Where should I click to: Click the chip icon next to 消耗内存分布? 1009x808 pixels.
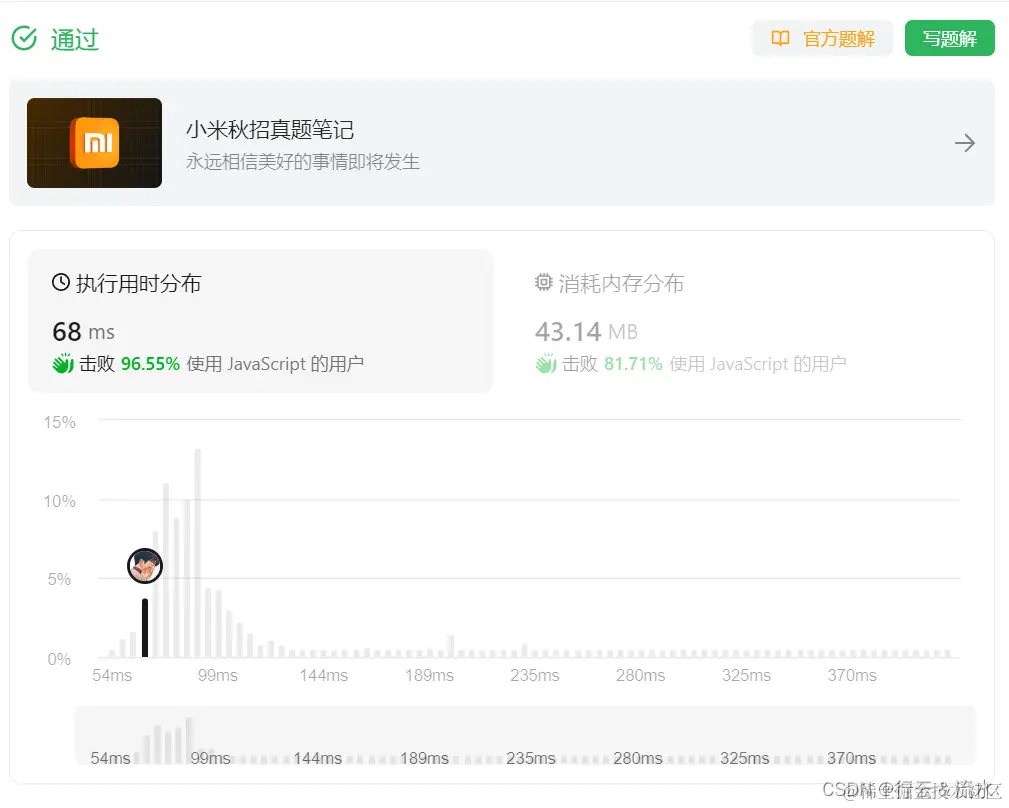544,282
